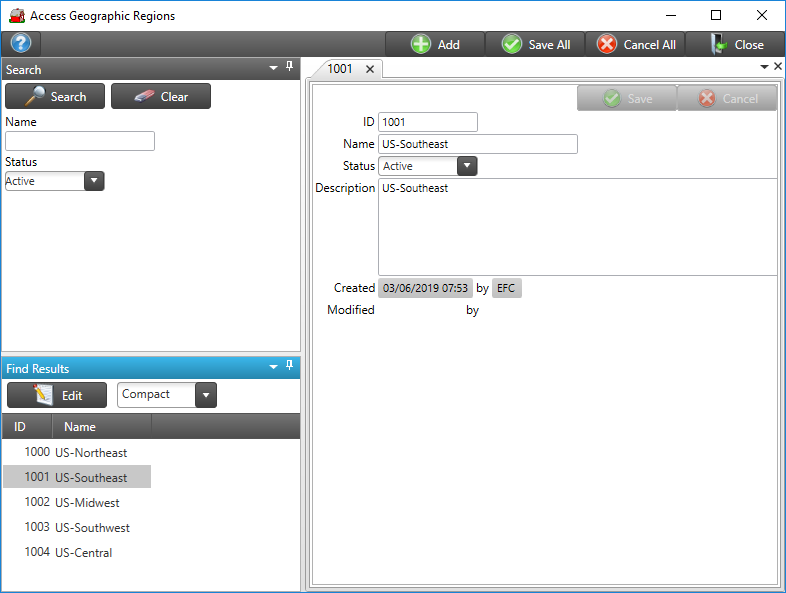Run Search with the magnifying glass button
Image resolution: width=786 pixels, height=593 pixels.
pos(55,96)
